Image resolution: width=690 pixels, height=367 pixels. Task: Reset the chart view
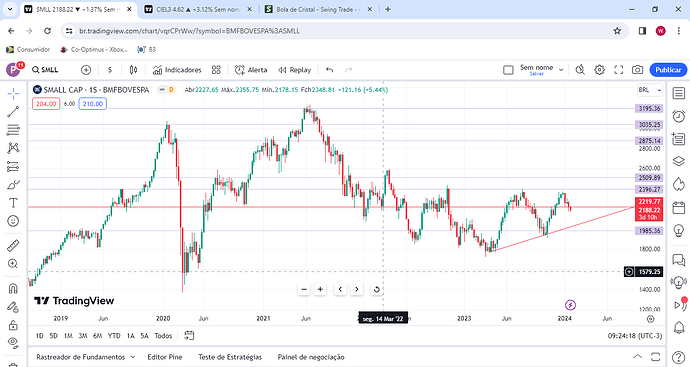coord(377,289)
